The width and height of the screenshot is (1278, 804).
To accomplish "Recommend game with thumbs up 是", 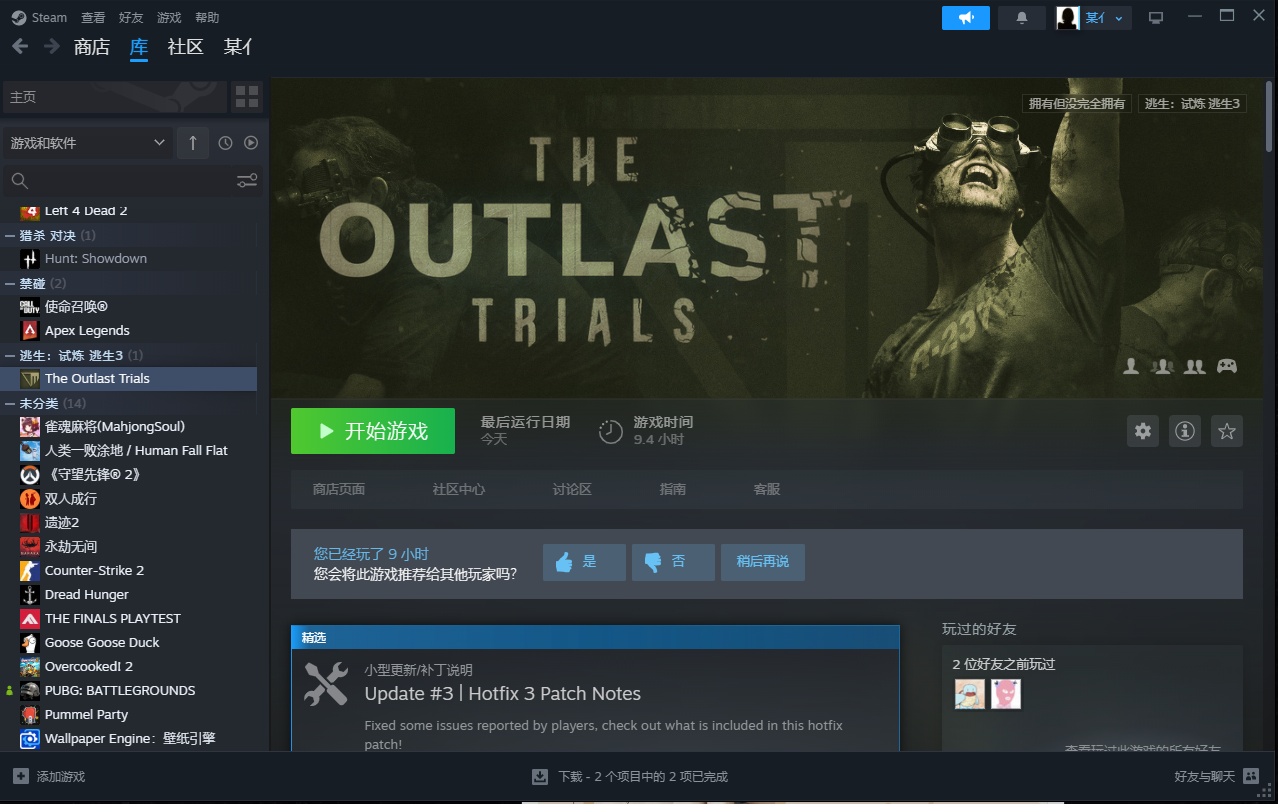I will (x=584, y=562).
